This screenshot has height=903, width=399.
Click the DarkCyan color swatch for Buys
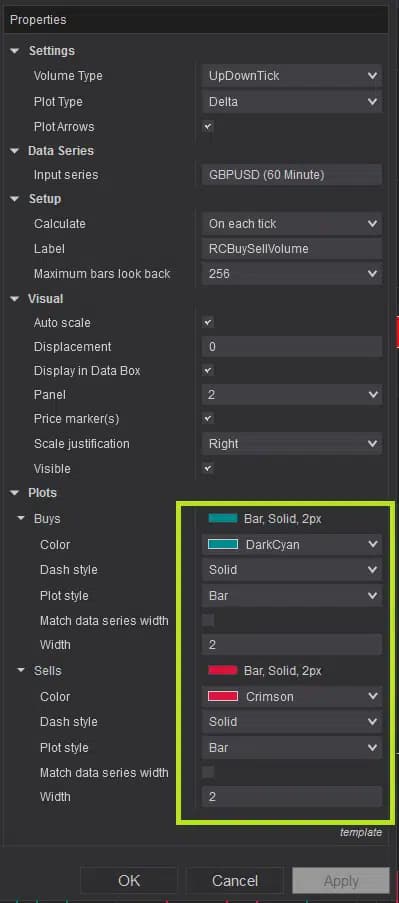223,544
